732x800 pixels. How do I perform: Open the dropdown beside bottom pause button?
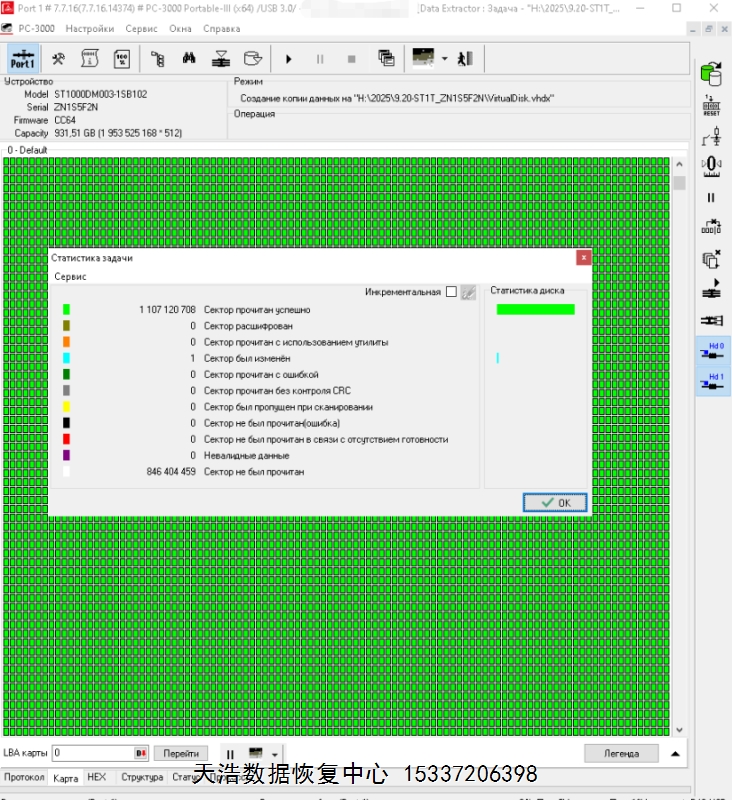(x=274, y=753)
